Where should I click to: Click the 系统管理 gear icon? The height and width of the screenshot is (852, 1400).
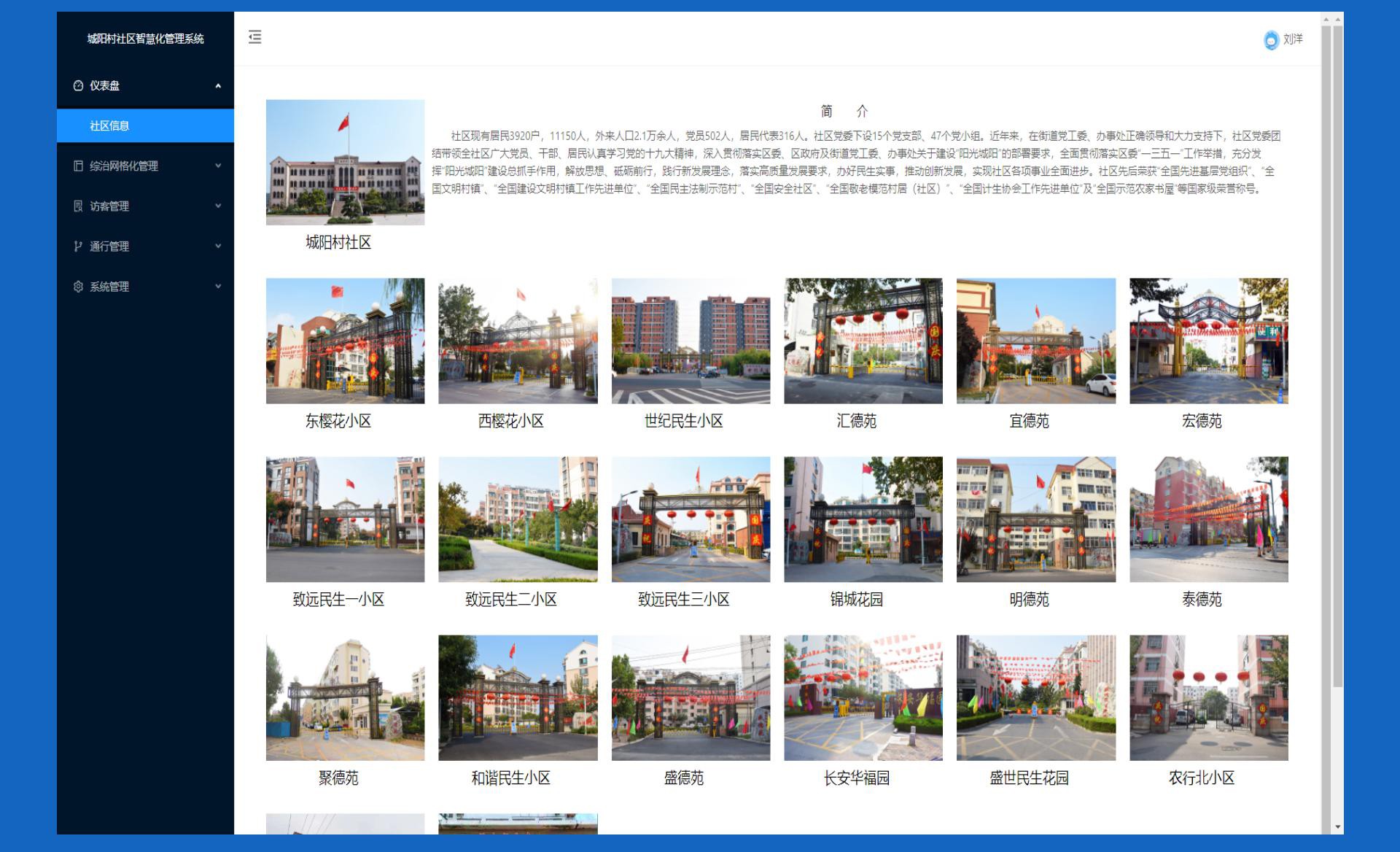tap(78, 286)
